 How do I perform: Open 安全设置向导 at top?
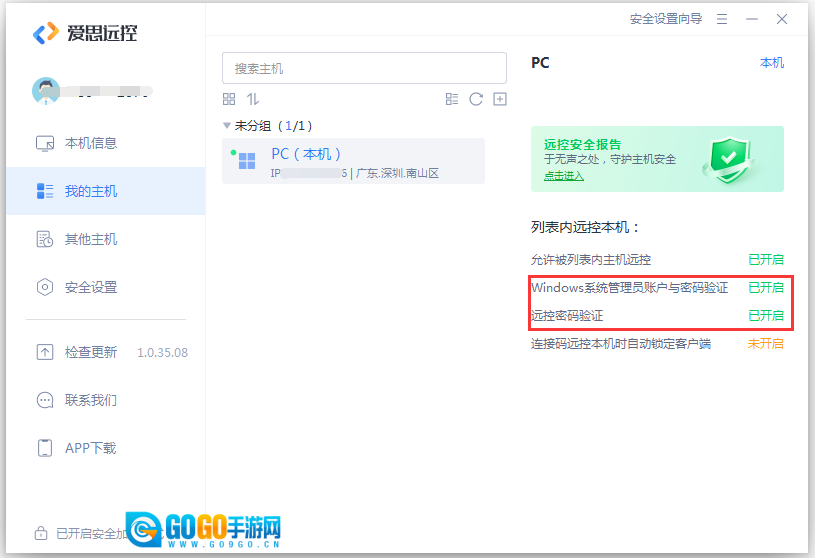pos(665,19)
